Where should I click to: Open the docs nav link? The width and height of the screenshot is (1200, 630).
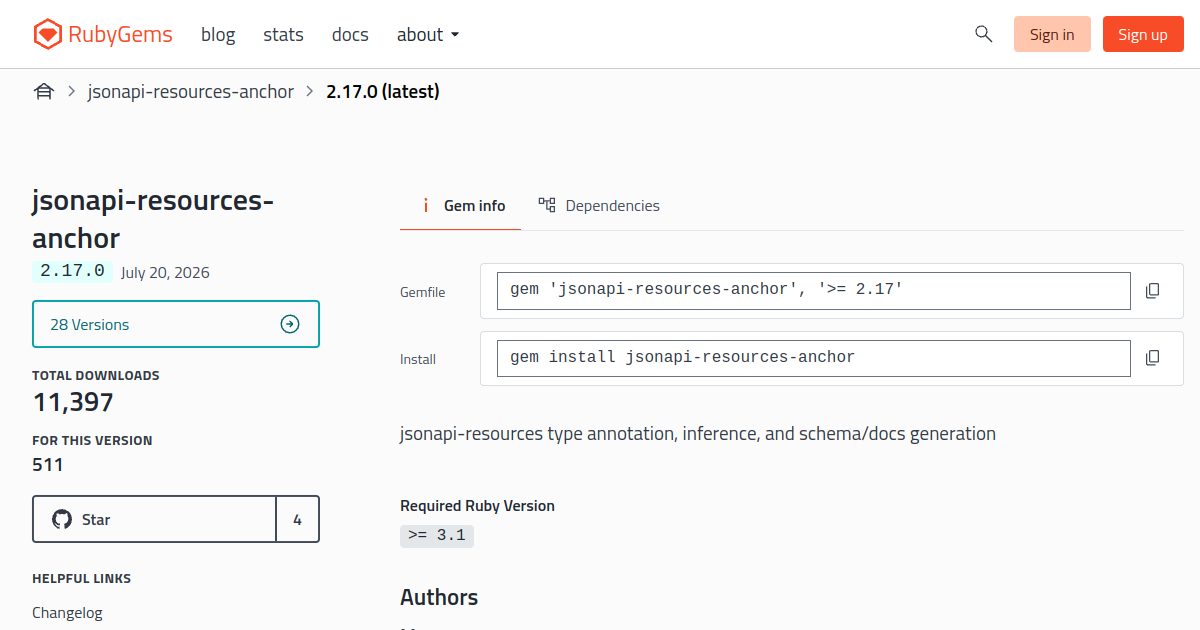pyautogui.click(x=350, y=34)
